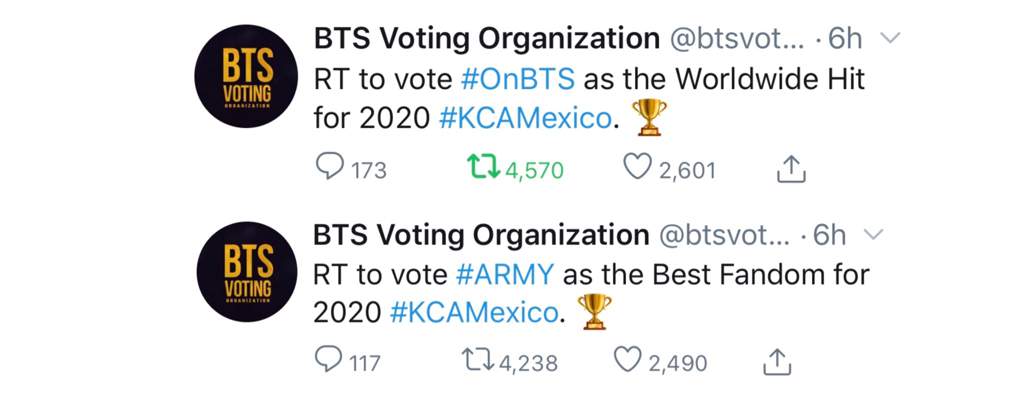Share the #ARMY Best Fandom tweet
The width and height of the screenshot is (1024, 416).
click(777, 362)
